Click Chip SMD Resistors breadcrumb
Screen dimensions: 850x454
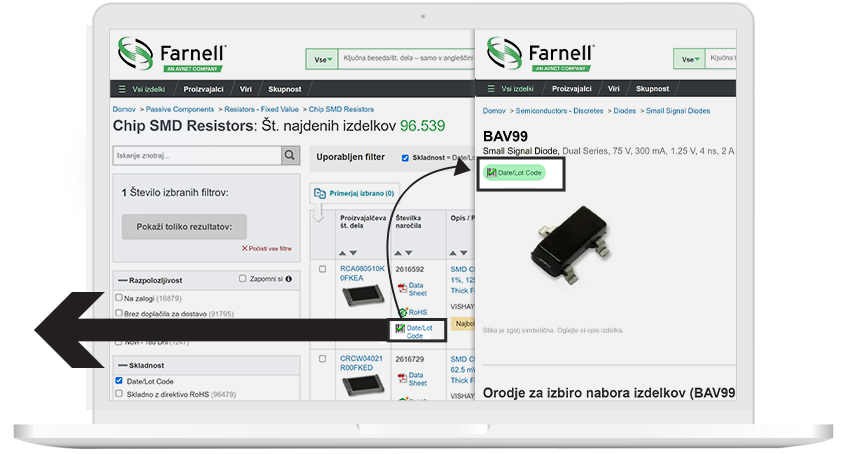point(341,109)
